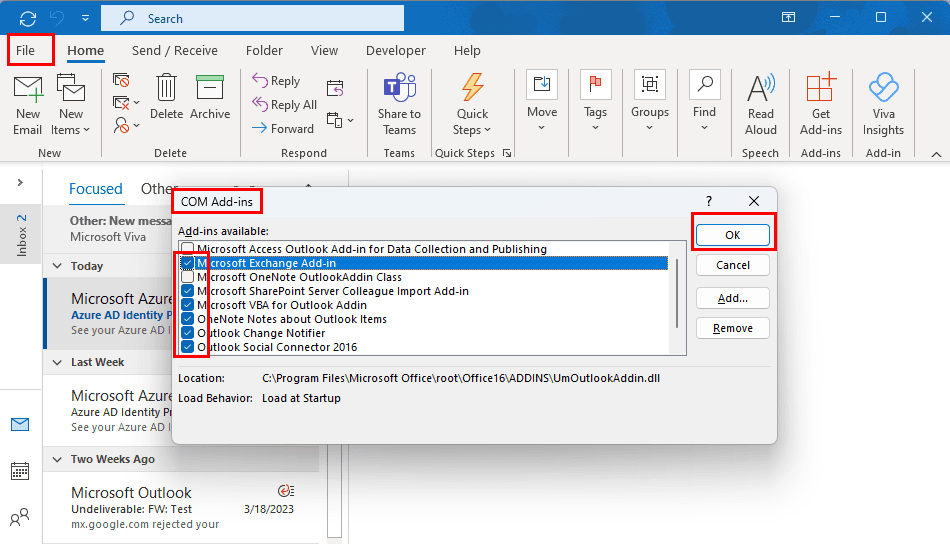The height and width of the screenshot is (544, 950).
Task: Open the Tags flag menu
Action: tap(595, 102)
